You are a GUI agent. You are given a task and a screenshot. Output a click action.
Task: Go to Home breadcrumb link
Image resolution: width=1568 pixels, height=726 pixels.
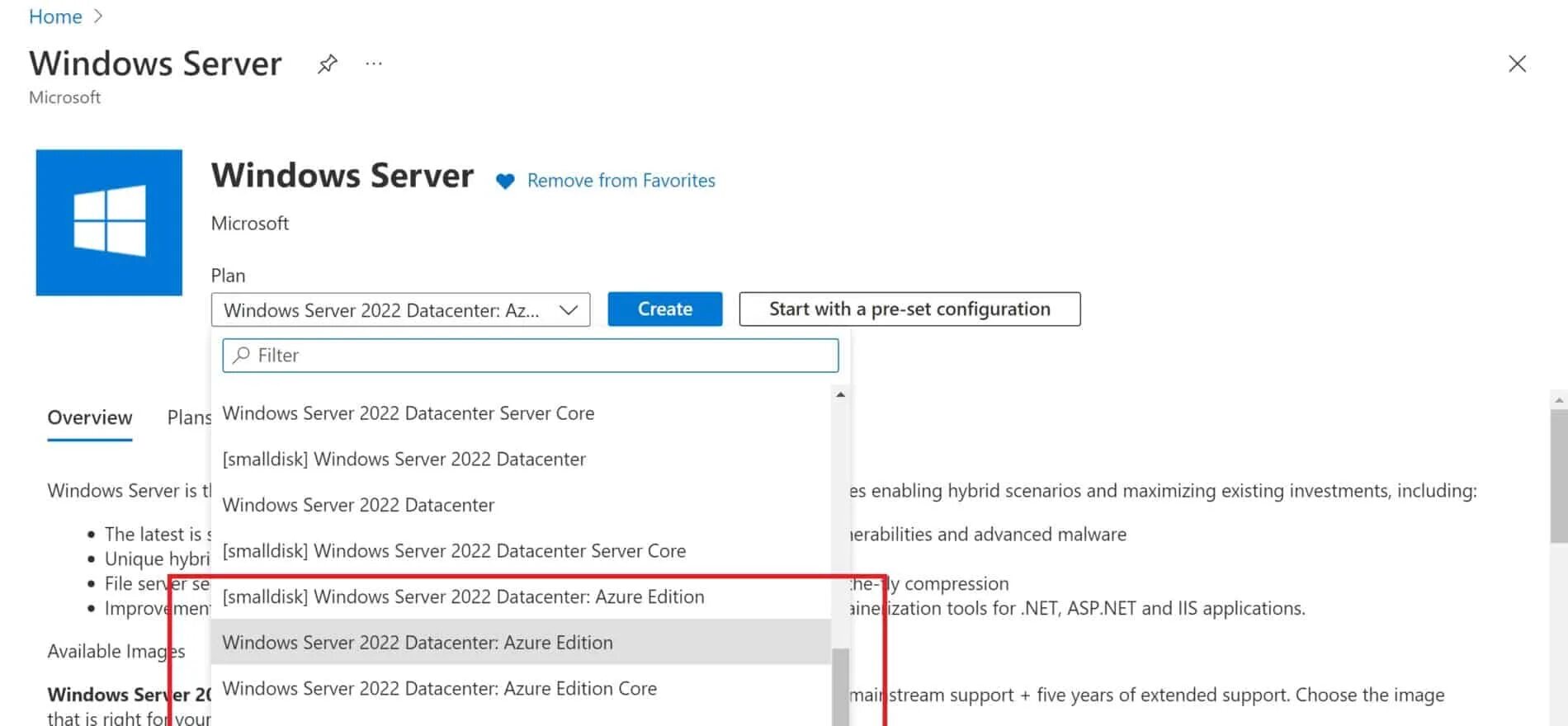click(55, 16)
